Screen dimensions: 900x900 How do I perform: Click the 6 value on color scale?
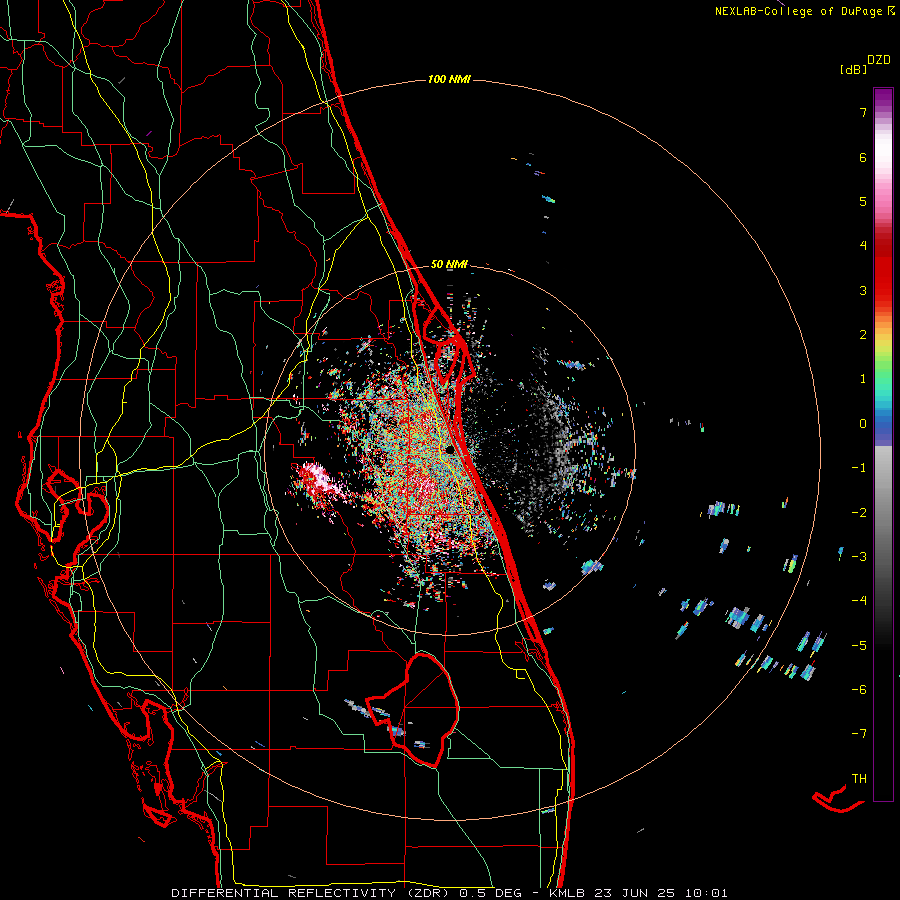pyautogui.click(x=863, y=157)
